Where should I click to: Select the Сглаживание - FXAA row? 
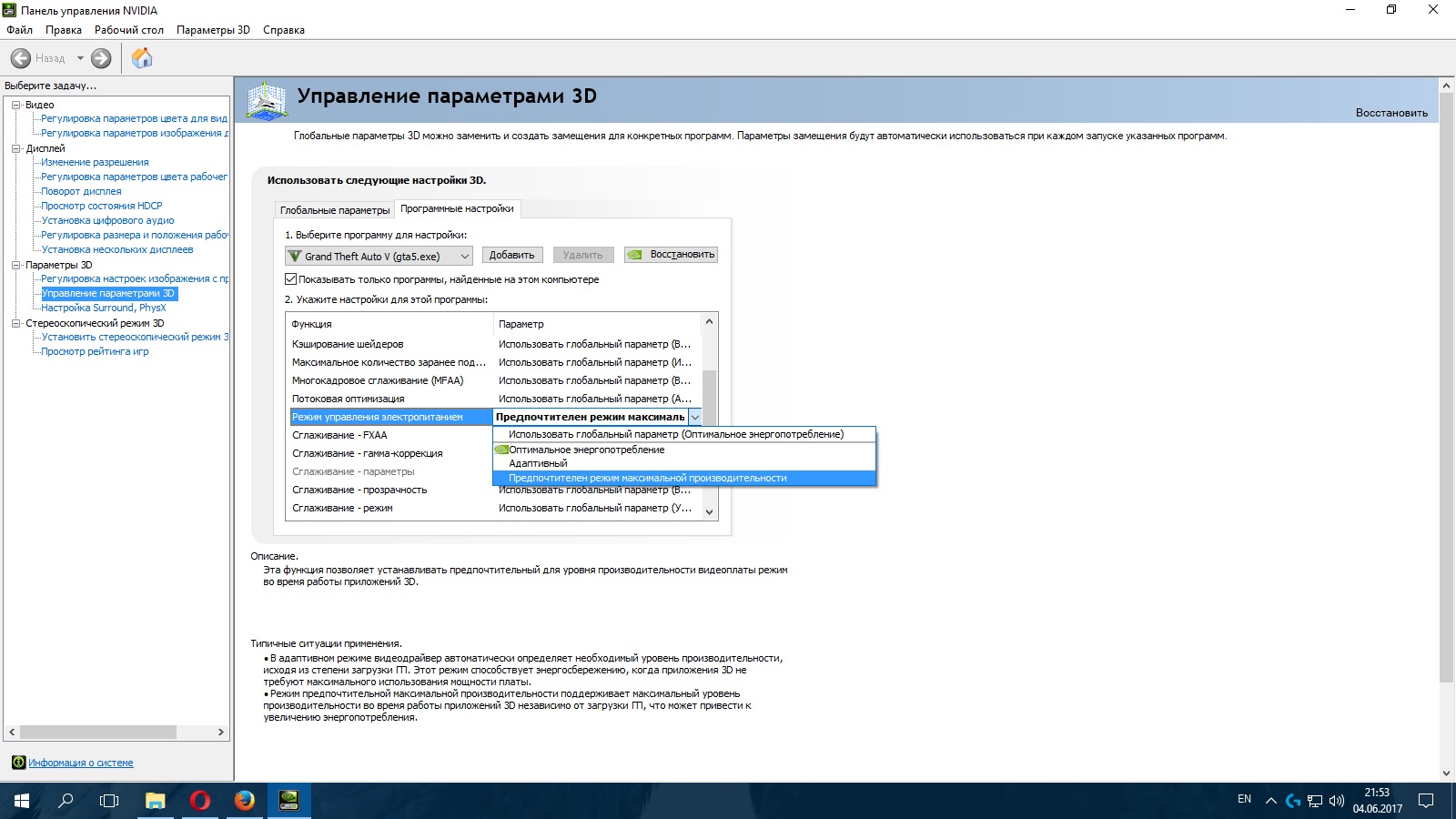(x=389, y=435)
